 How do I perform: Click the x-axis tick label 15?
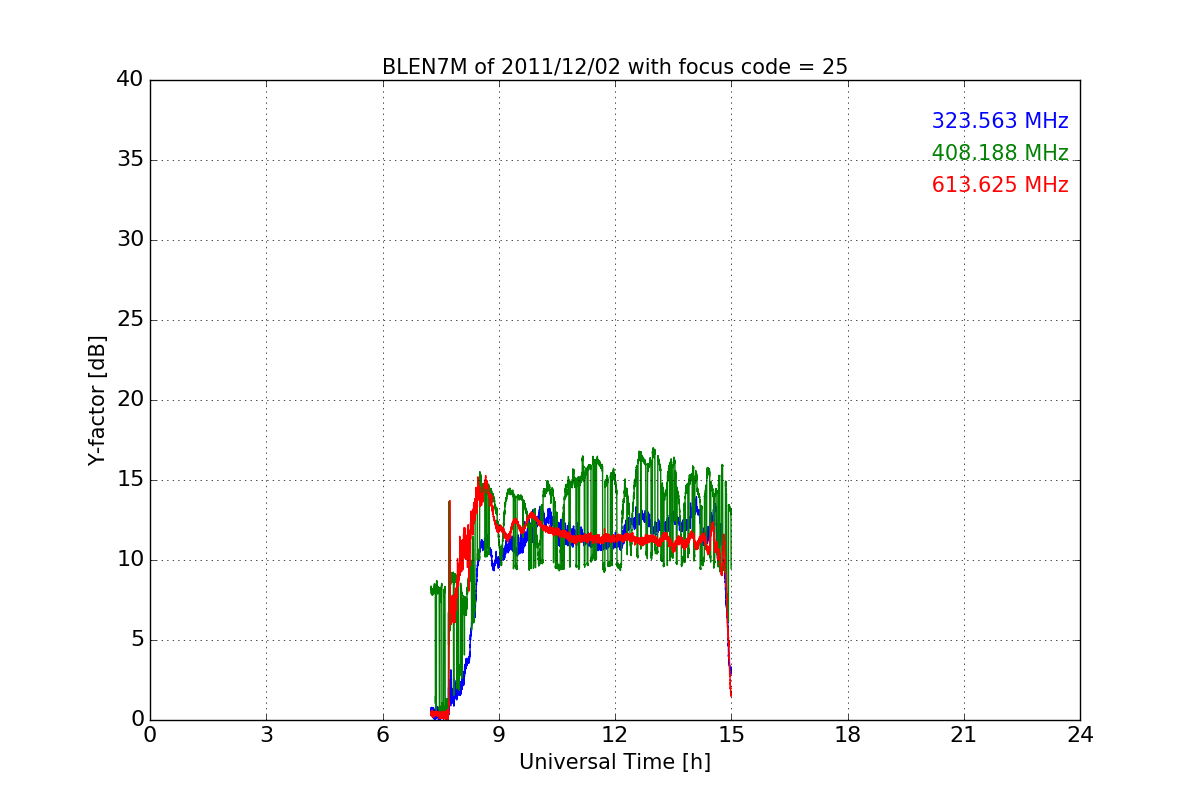pyautogui.click(x=731, y=735)
